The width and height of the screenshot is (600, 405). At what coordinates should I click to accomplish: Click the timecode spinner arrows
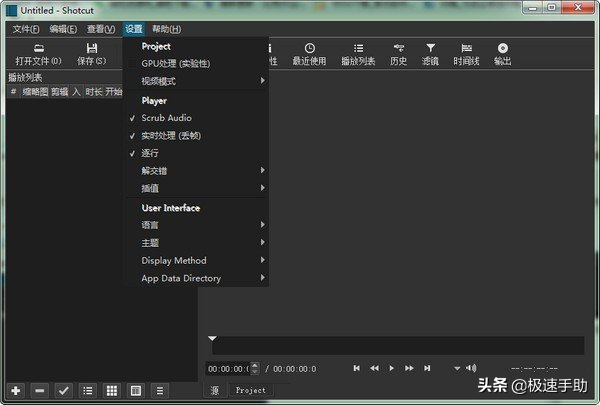point(255,369)
